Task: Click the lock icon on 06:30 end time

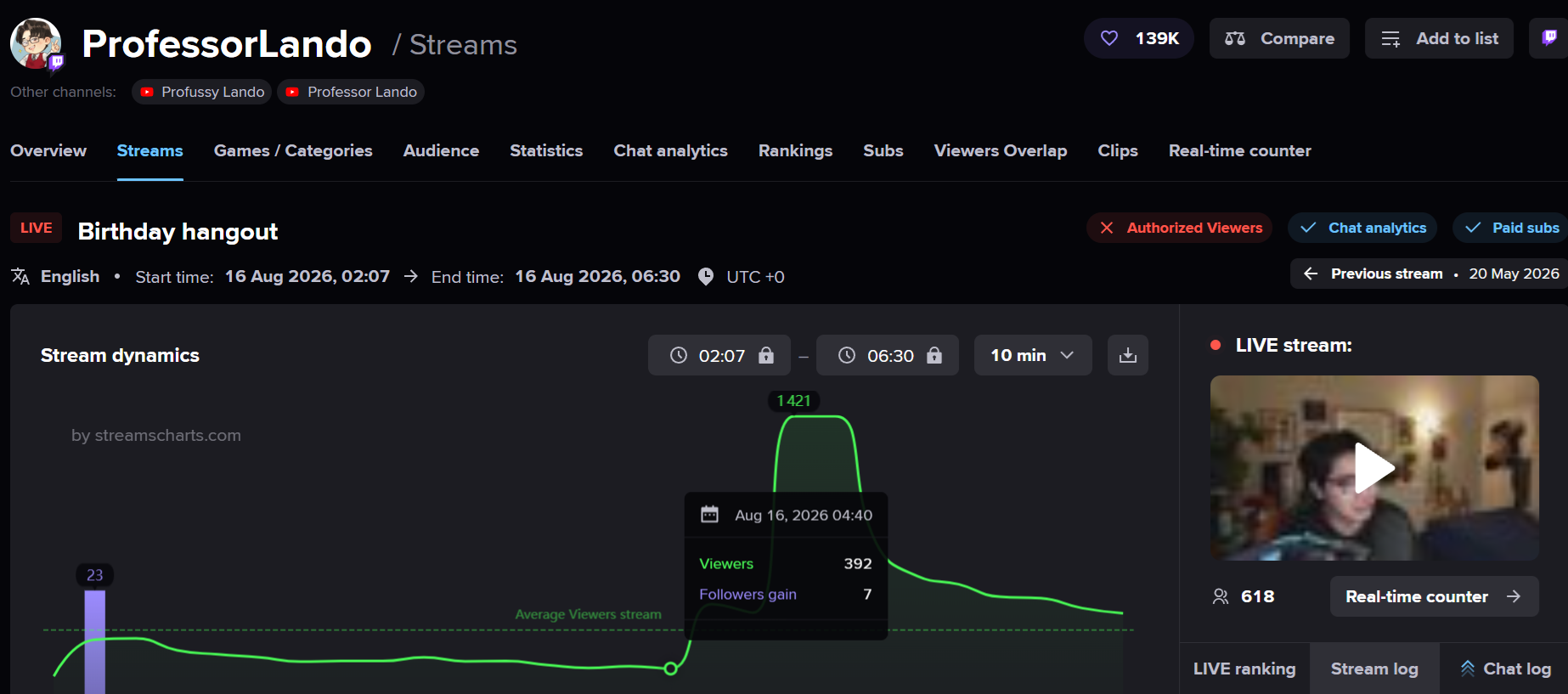Action: click(934, 355)
